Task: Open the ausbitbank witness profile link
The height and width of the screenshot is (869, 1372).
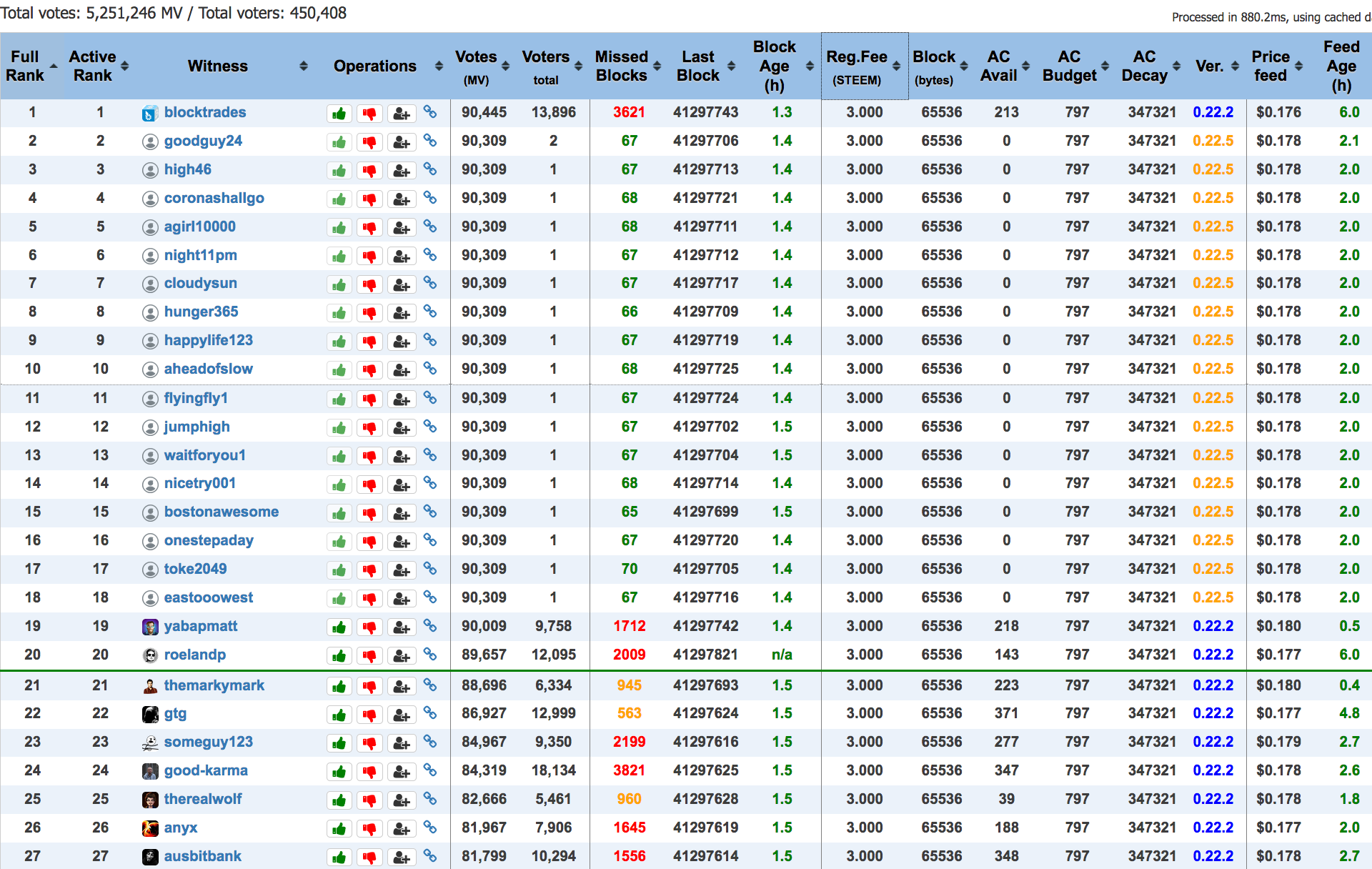Action: (203, 856)
